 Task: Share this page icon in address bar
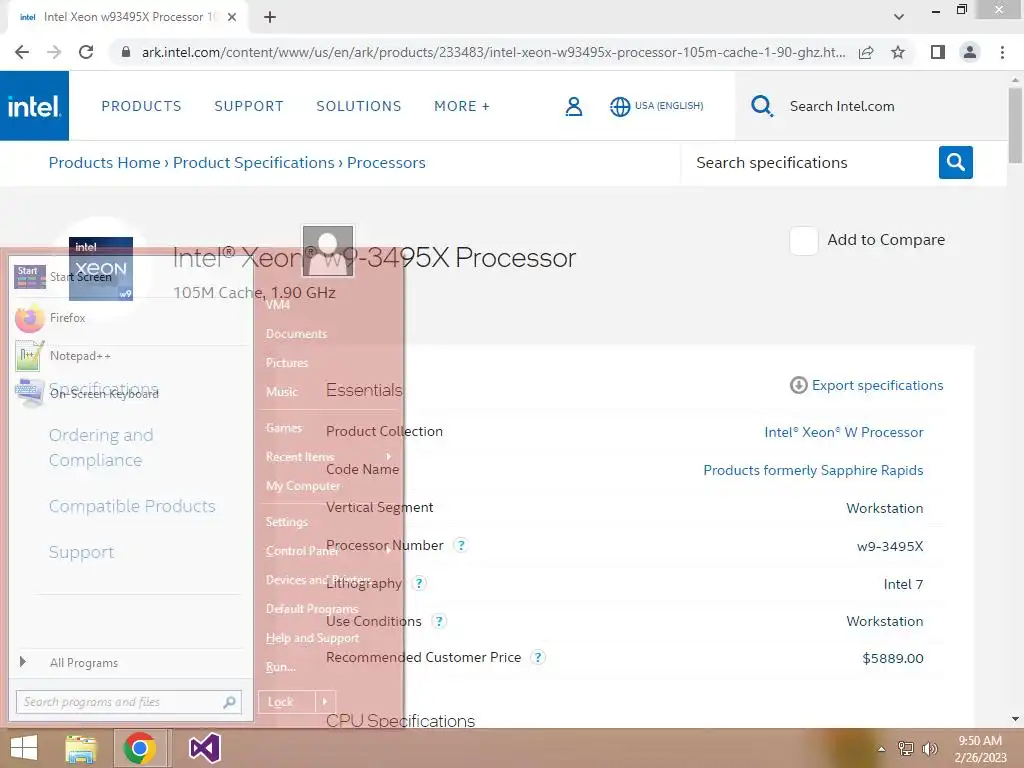click(x=866, y=52)
